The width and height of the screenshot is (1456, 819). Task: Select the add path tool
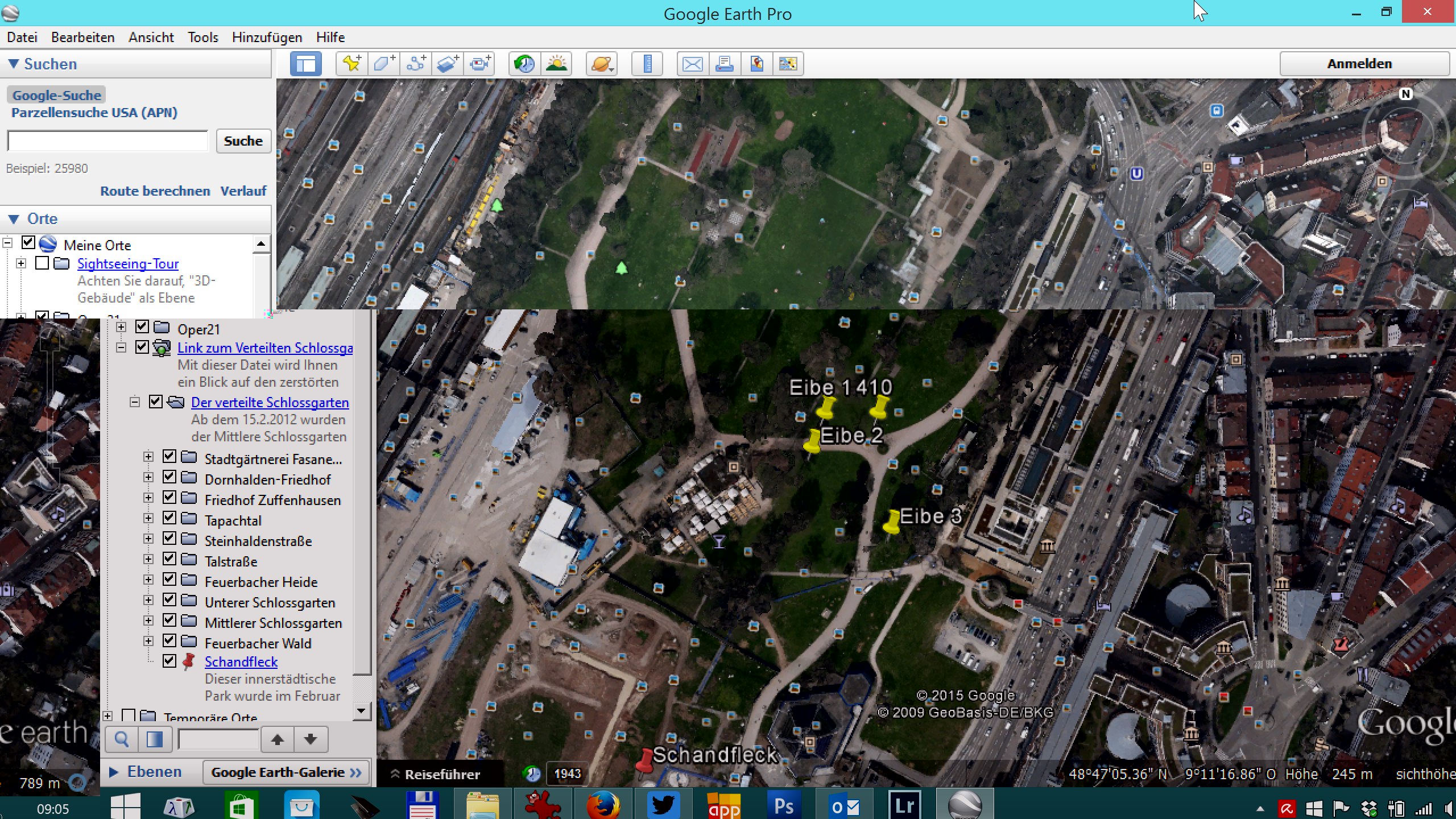pyautogui.click(x=416, y=64)
